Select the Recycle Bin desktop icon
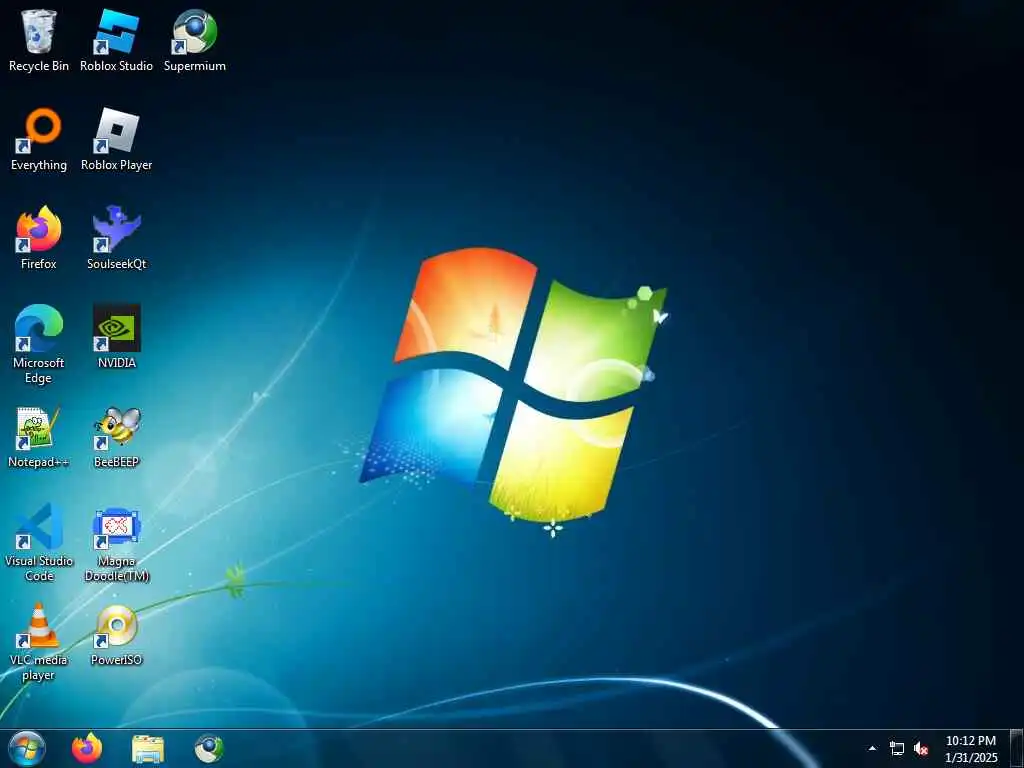Viewport: 1024px width, 768px height. coord(39,40)
